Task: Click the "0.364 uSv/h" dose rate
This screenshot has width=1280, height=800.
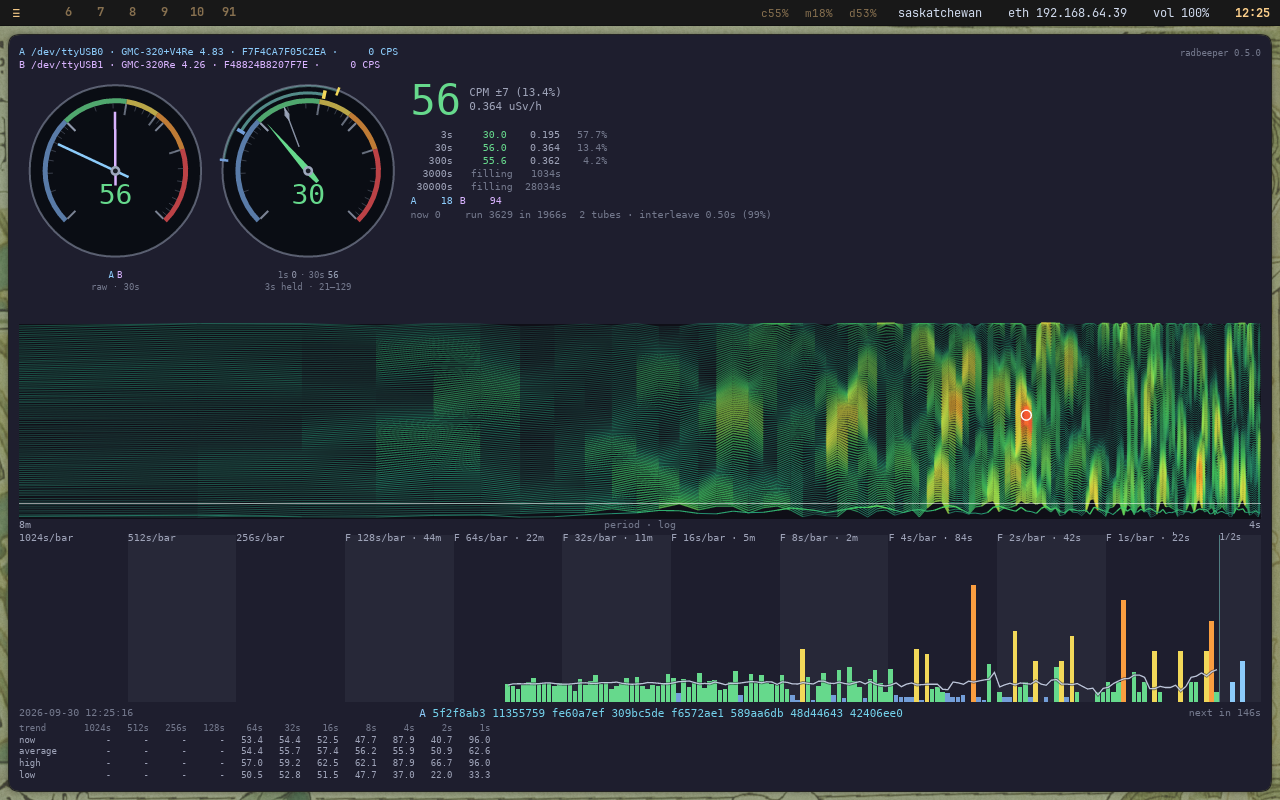Action: click(506, 107)
